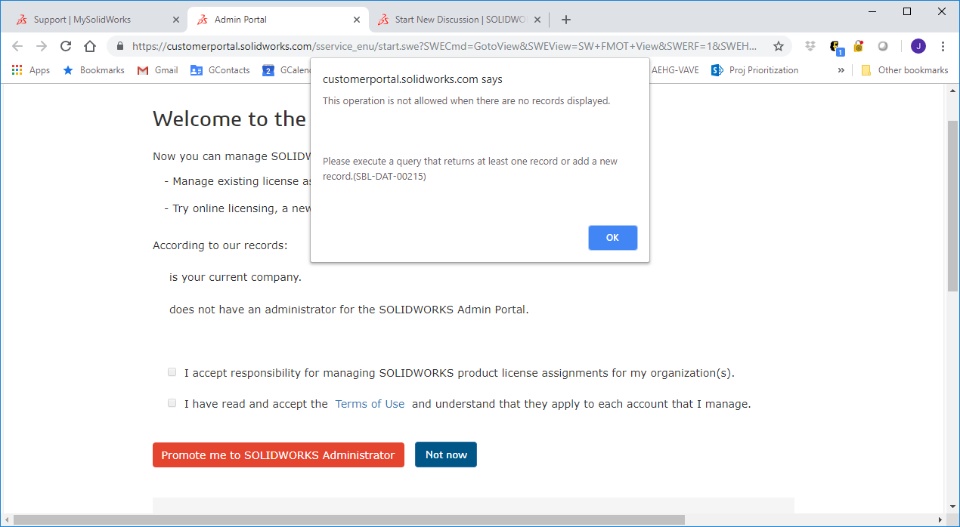Open the Dropbox extension icon

[x=810, y=46]
